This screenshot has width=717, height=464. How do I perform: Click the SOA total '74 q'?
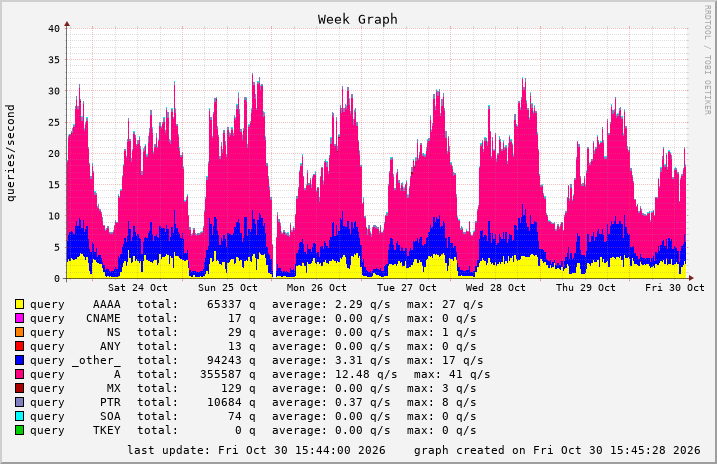242,416
